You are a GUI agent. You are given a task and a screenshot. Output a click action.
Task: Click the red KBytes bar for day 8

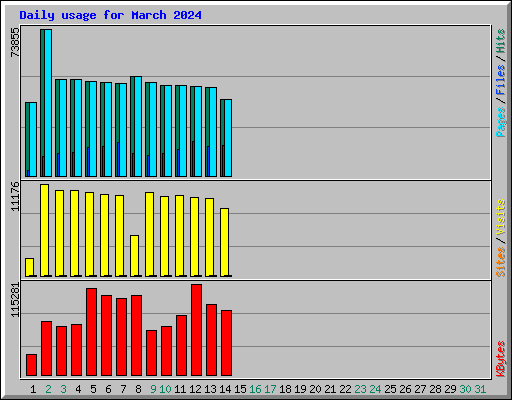coord(136,335)
